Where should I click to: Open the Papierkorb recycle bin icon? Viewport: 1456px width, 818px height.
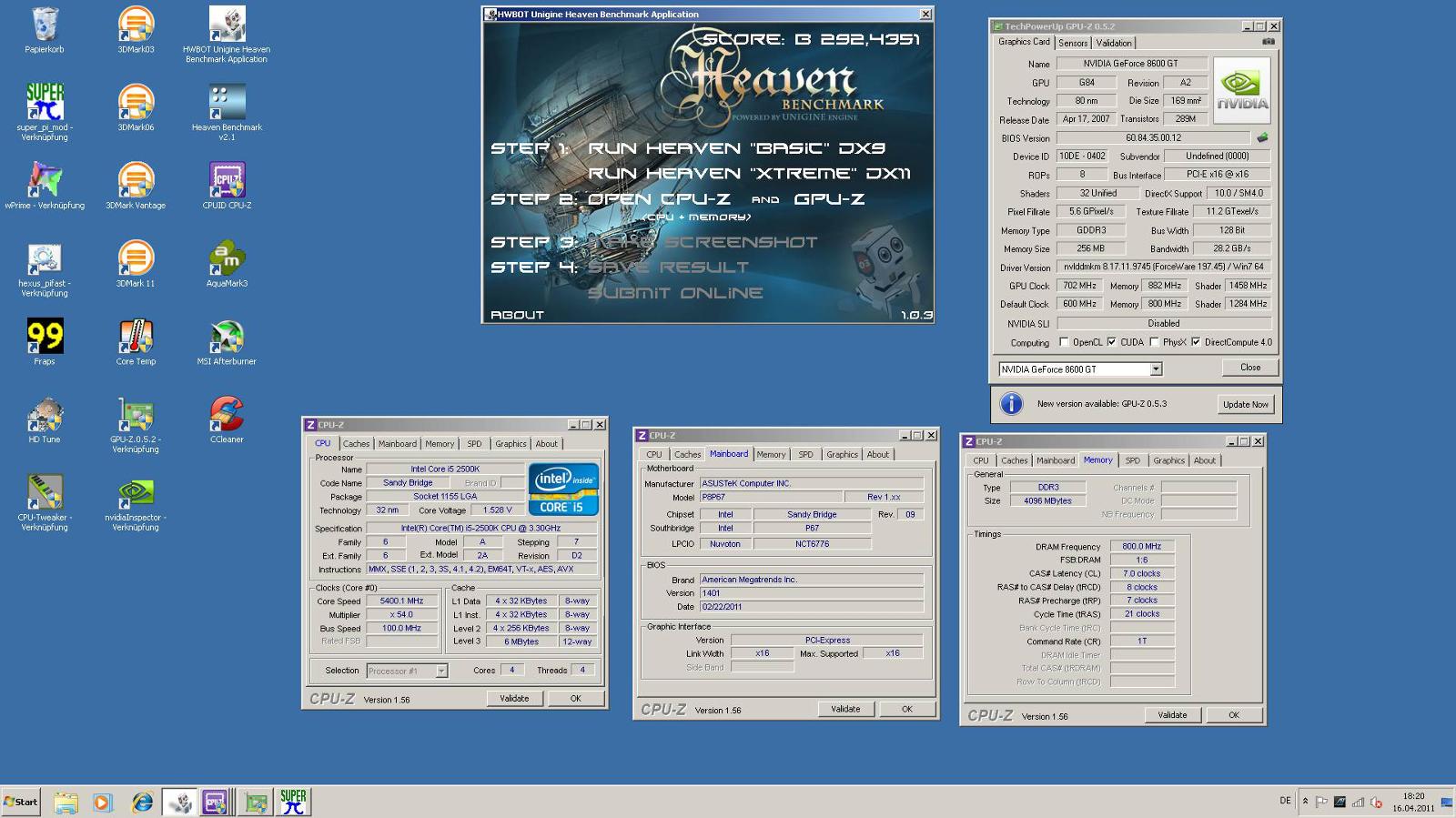44,25
